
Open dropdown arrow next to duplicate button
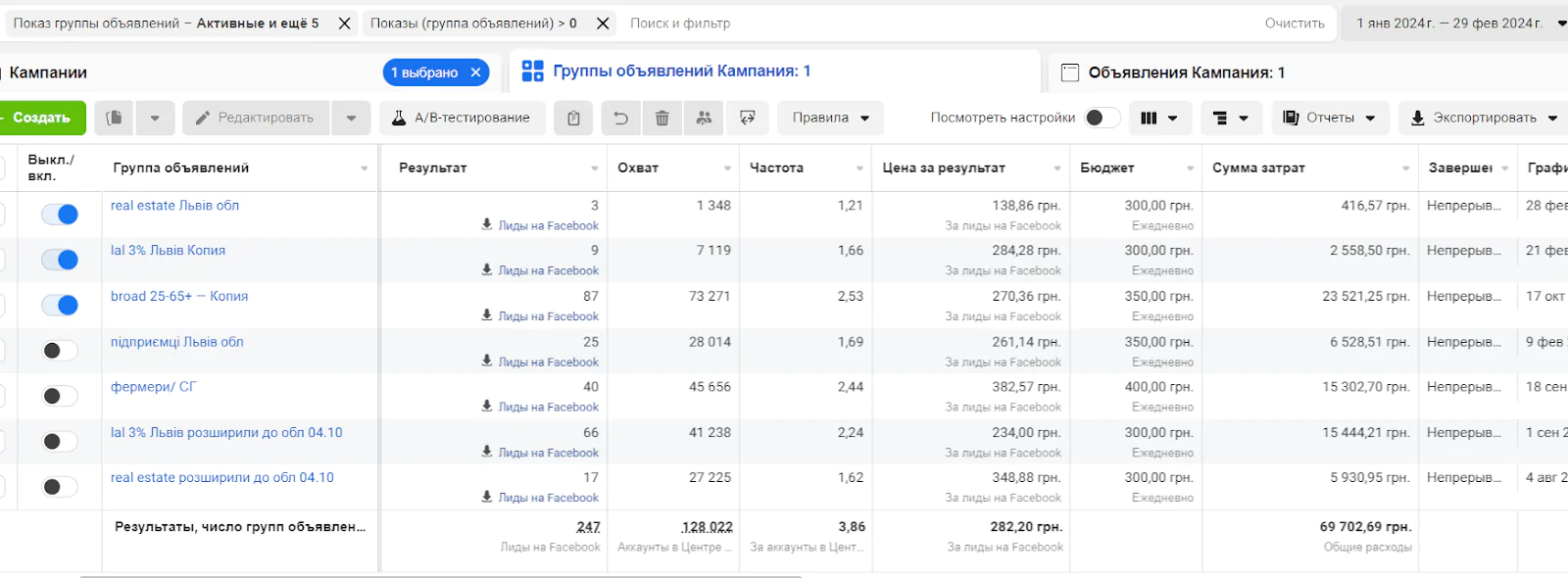pos(155,118)
